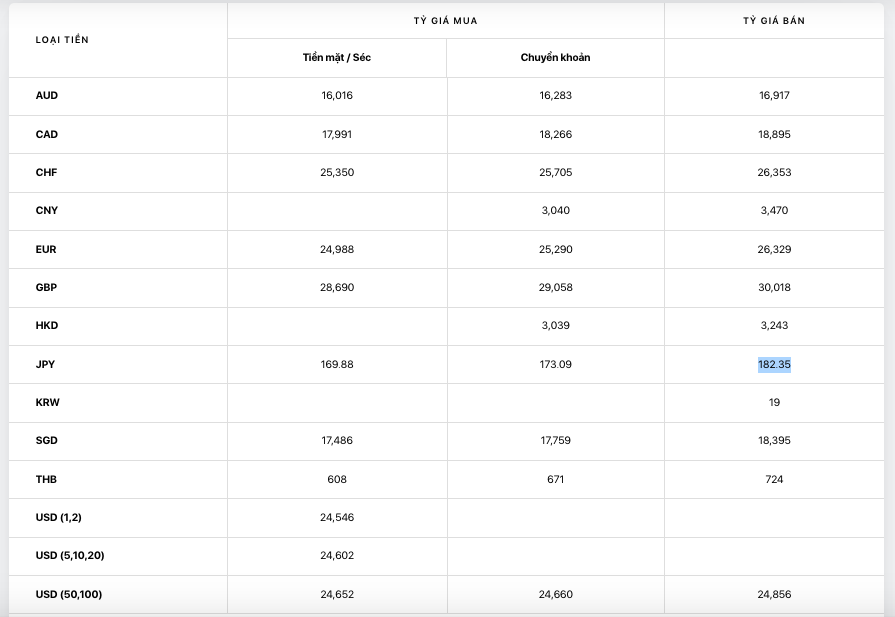
Task: Select the EUR cash buying rate 24,988
Action: click(x=337, y=249)
